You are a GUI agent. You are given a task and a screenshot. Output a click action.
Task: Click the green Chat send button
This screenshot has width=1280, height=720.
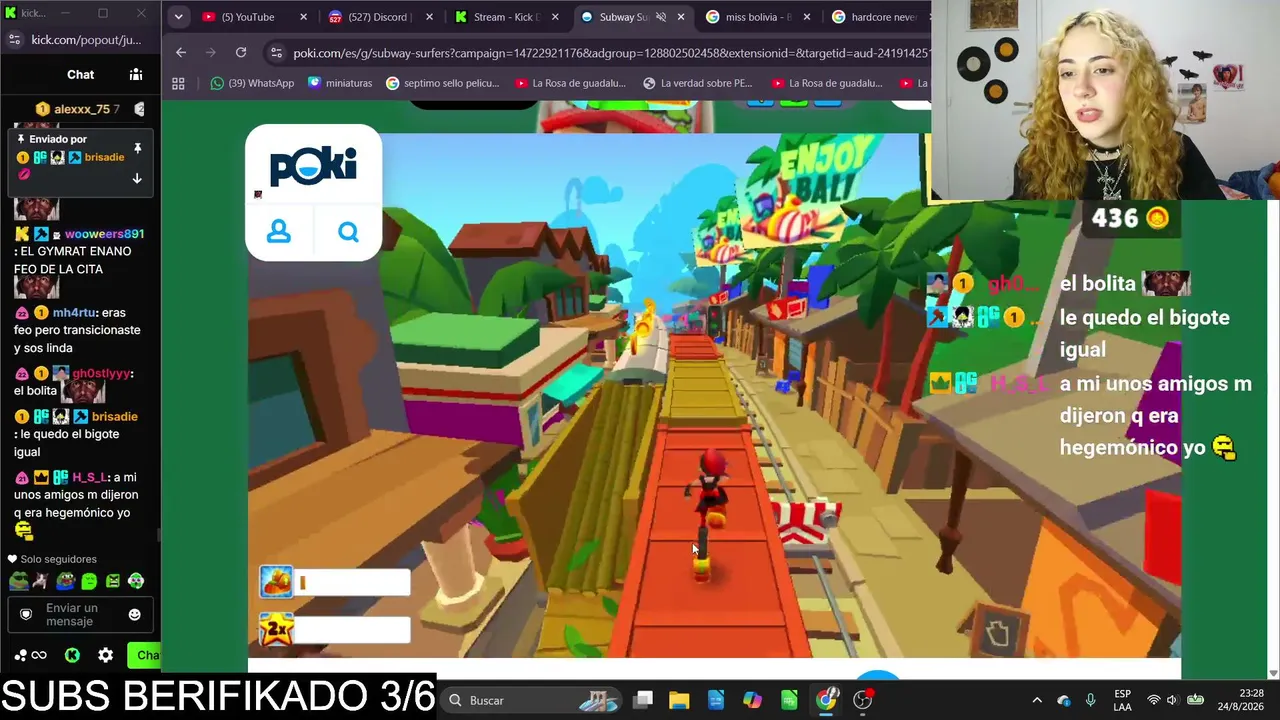coord(145,655)
